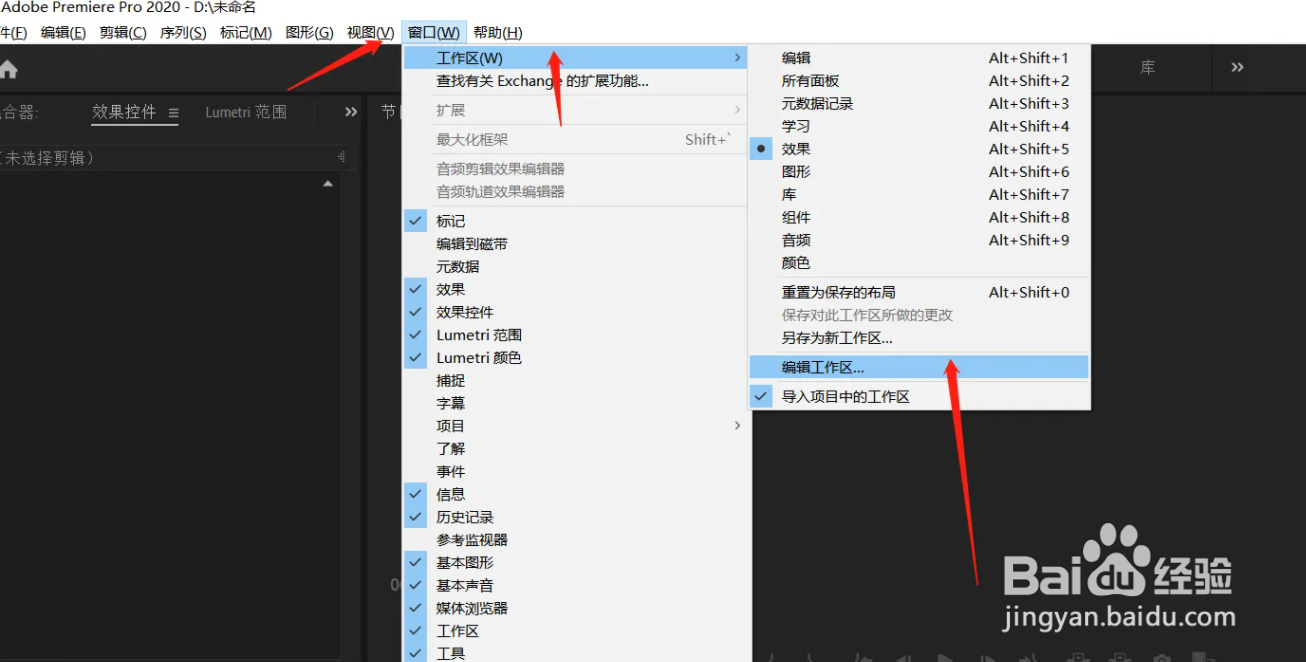This screenshot has width=1306, height=662.
Task: Click the scroll-up arrow in Effect Controls panel
Action: [x=329, y=182]
